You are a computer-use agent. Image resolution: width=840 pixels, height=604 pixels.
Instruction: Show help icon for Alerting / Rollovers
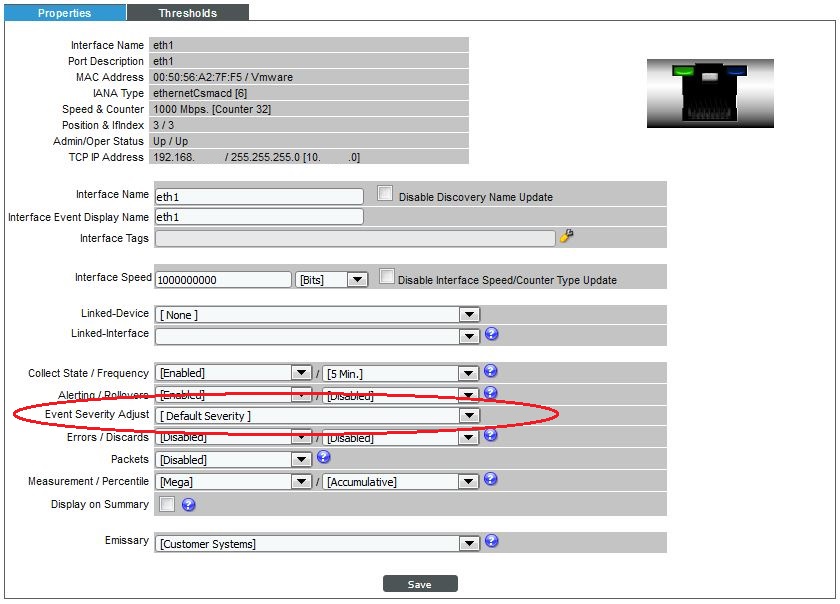(x=490, y=392)
